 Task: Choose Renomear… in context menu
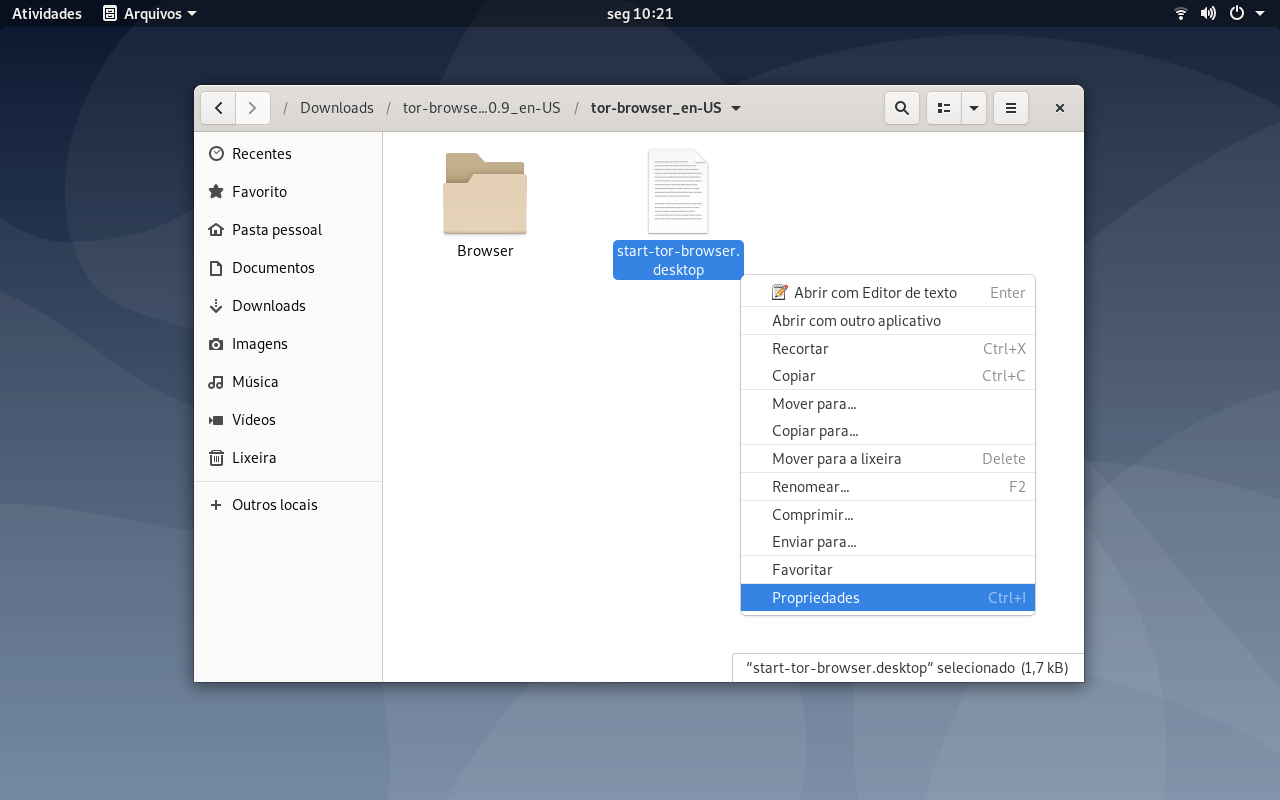click(x=888, y=487)
